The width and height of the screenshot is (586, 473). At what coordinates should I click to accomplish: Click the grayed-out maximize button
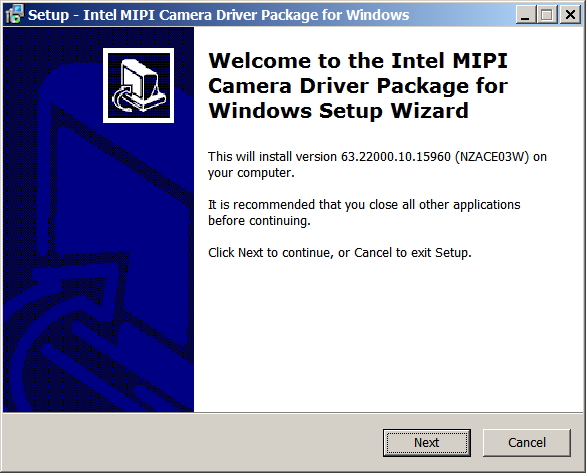pos(547,15)
